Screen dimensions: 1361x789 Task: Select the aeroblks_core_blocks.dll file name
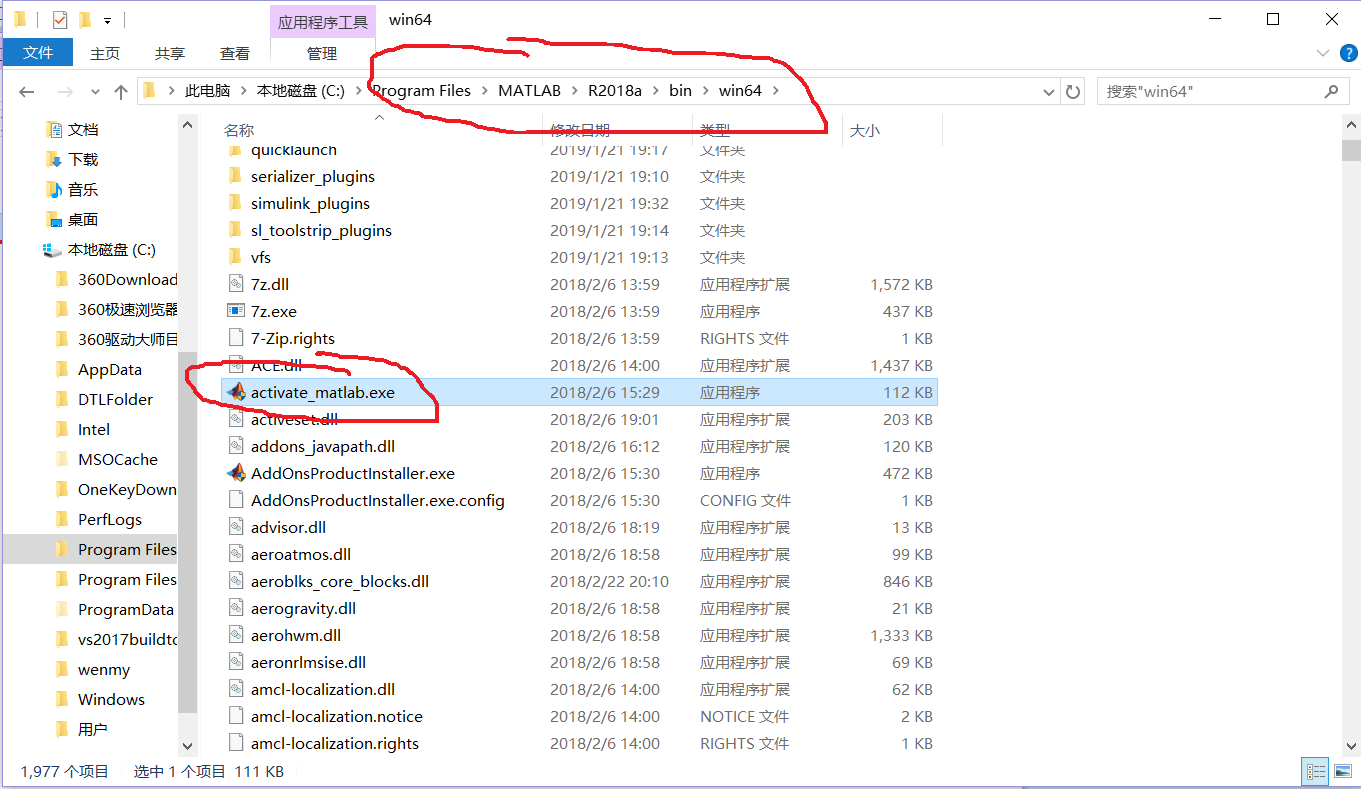point(340,581)
